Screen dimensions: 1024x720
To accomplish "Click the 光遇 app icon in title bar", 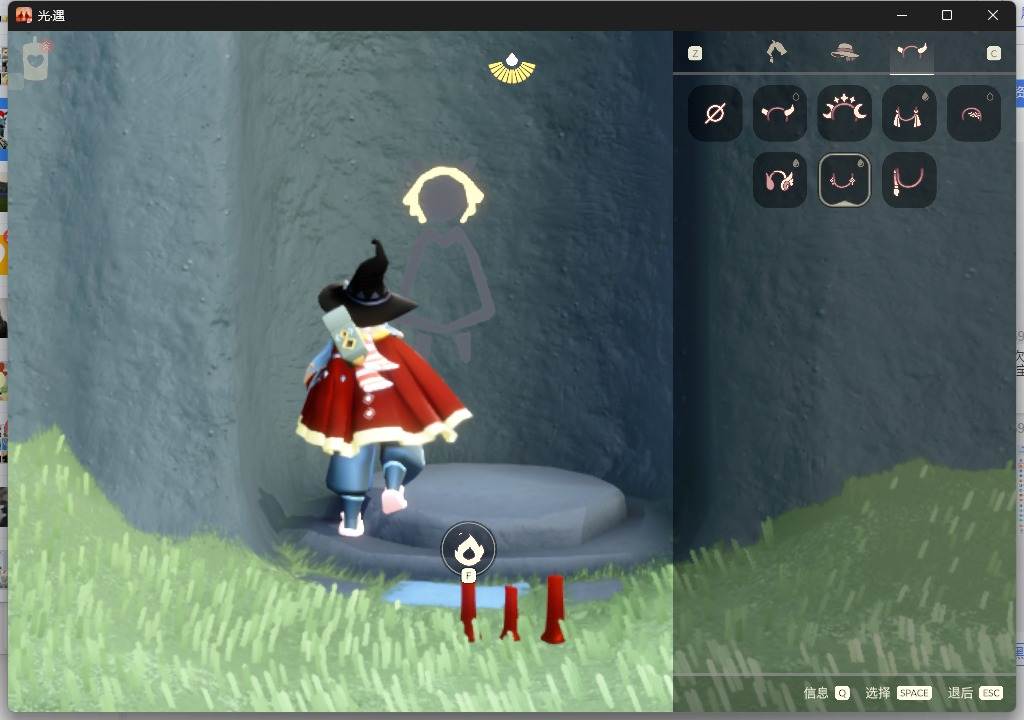I will point(24,15).
